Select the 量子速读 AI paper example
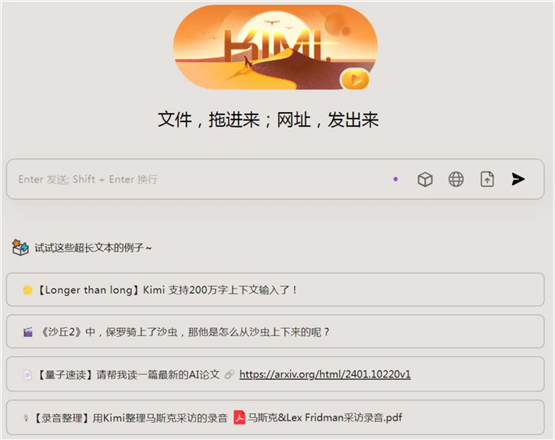This screenshot has width=555, height=440. (x=275, y=374)
